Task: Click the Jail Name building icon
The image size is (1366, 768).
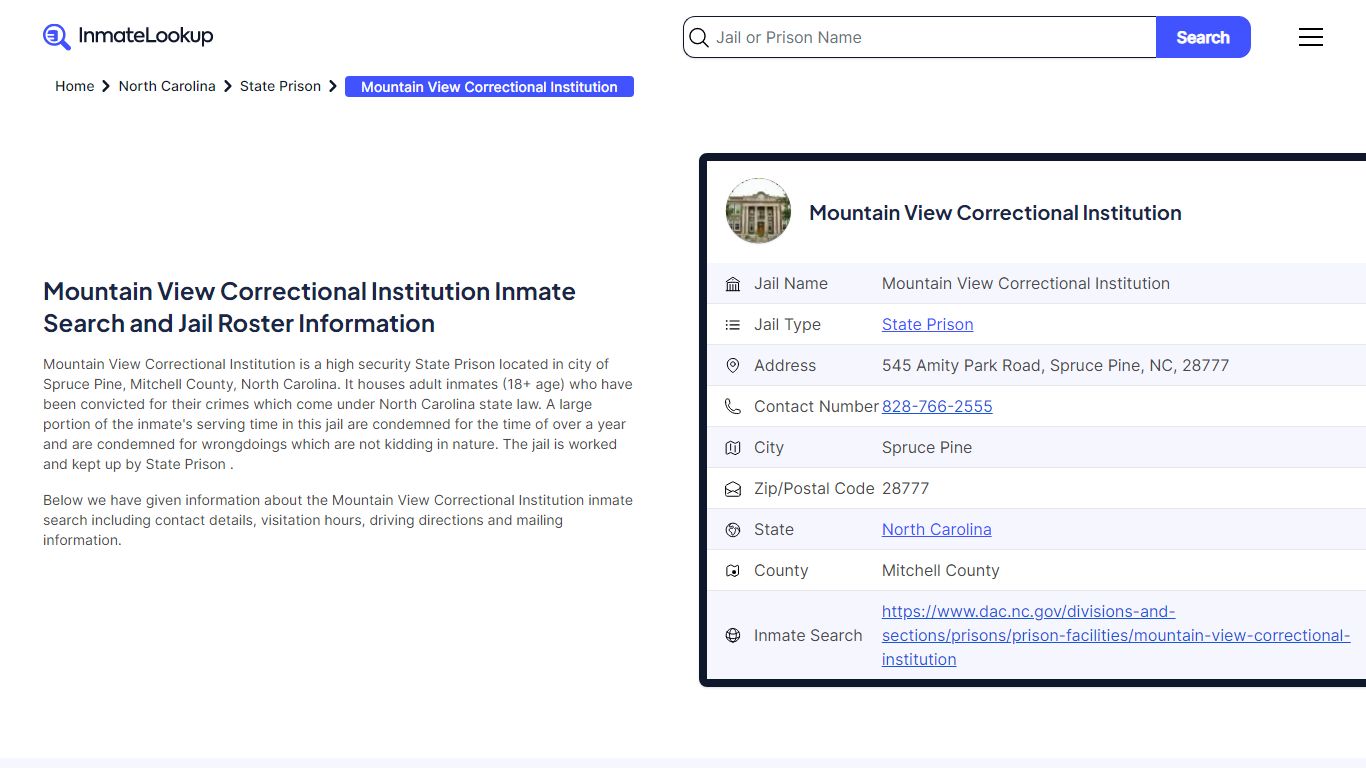Action: pyautogui.click(x=733, y=284)
